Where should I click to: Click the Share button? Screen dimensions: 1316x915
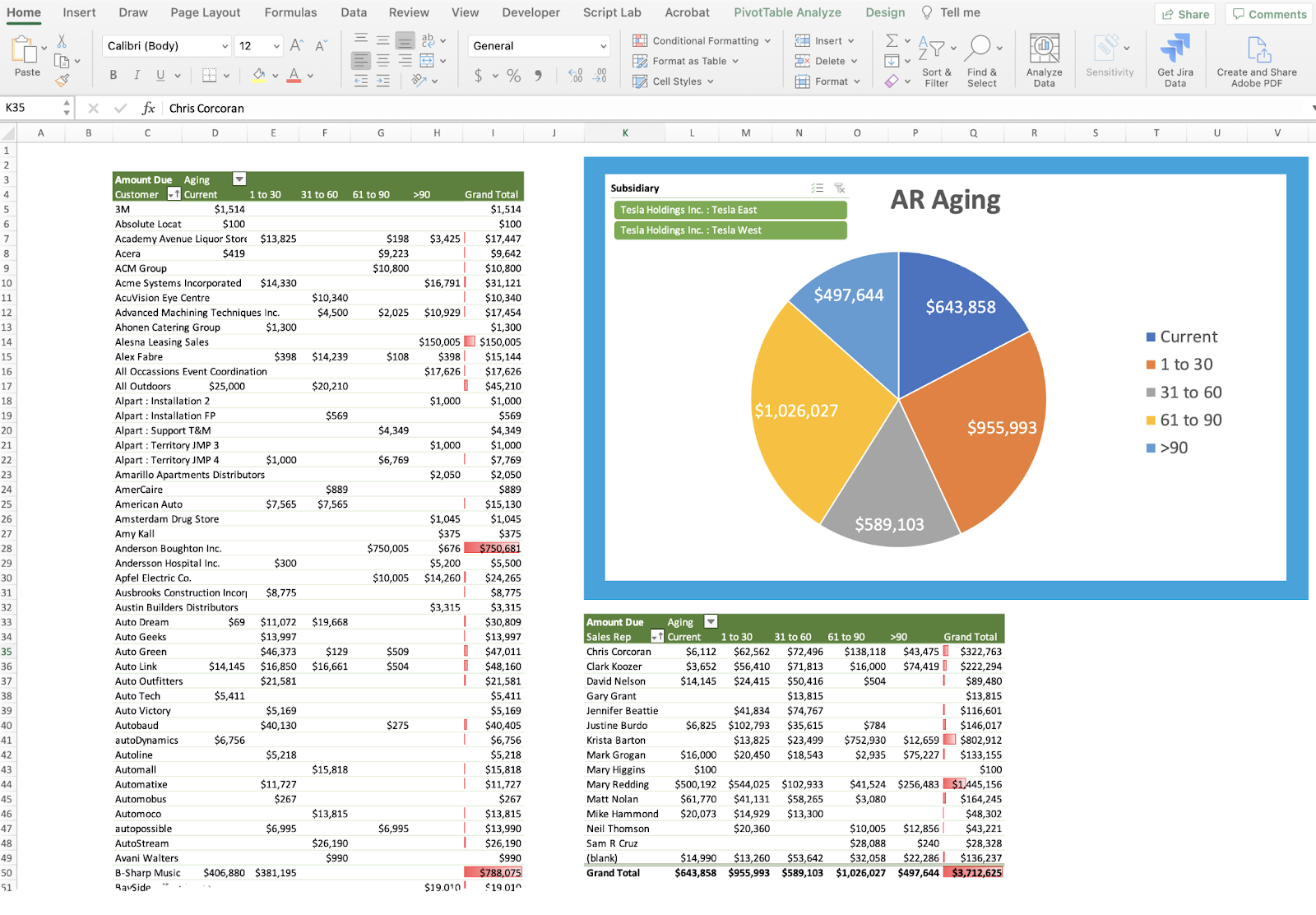pos(1185,14)
